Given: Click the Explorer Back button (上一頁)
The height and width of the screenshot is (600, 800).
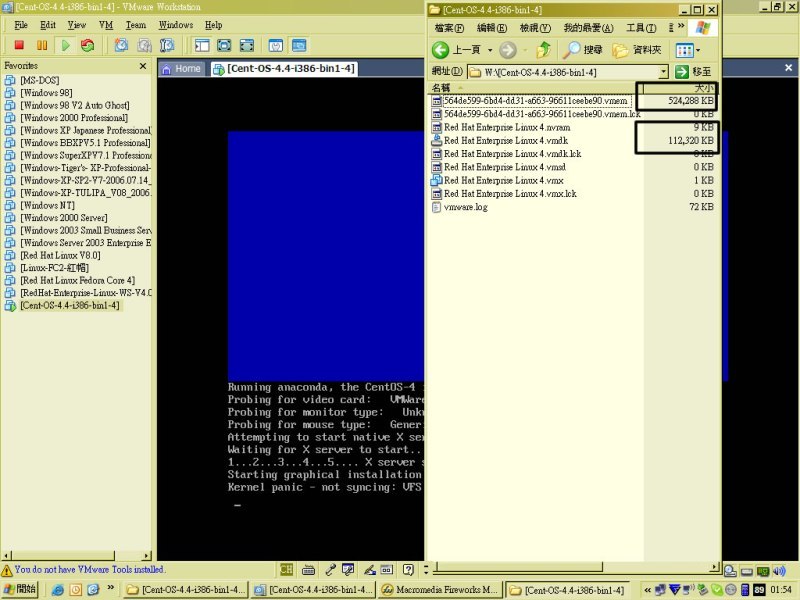Looking at the screenshot, I should pyautogui.click(x=457, y=49).
